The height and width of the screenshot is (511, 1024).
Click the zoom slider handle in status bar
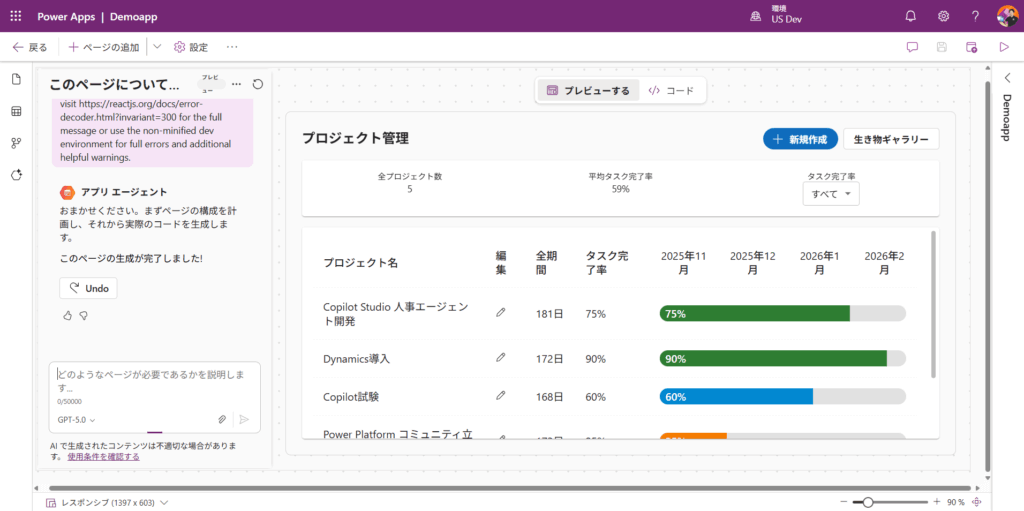tap(868, 502)
